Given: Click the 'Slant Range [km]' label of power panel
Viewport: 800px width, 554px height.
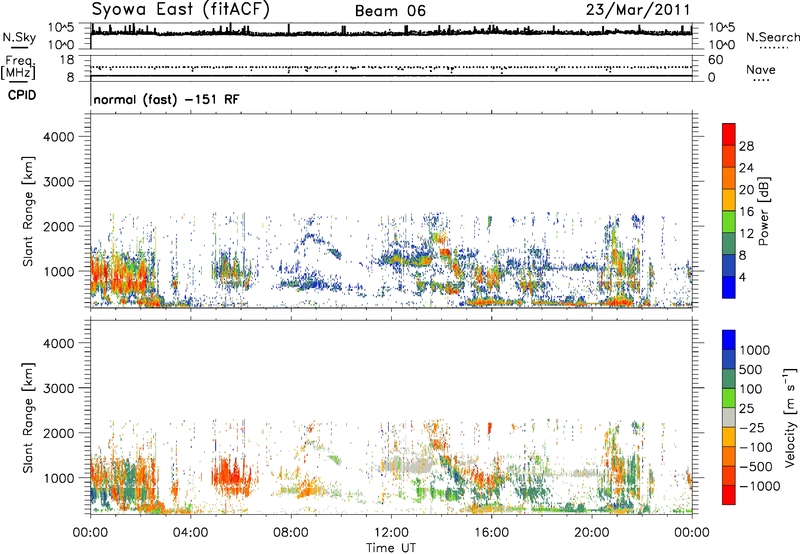Looking at the screenshot, I should coord(28,211).
